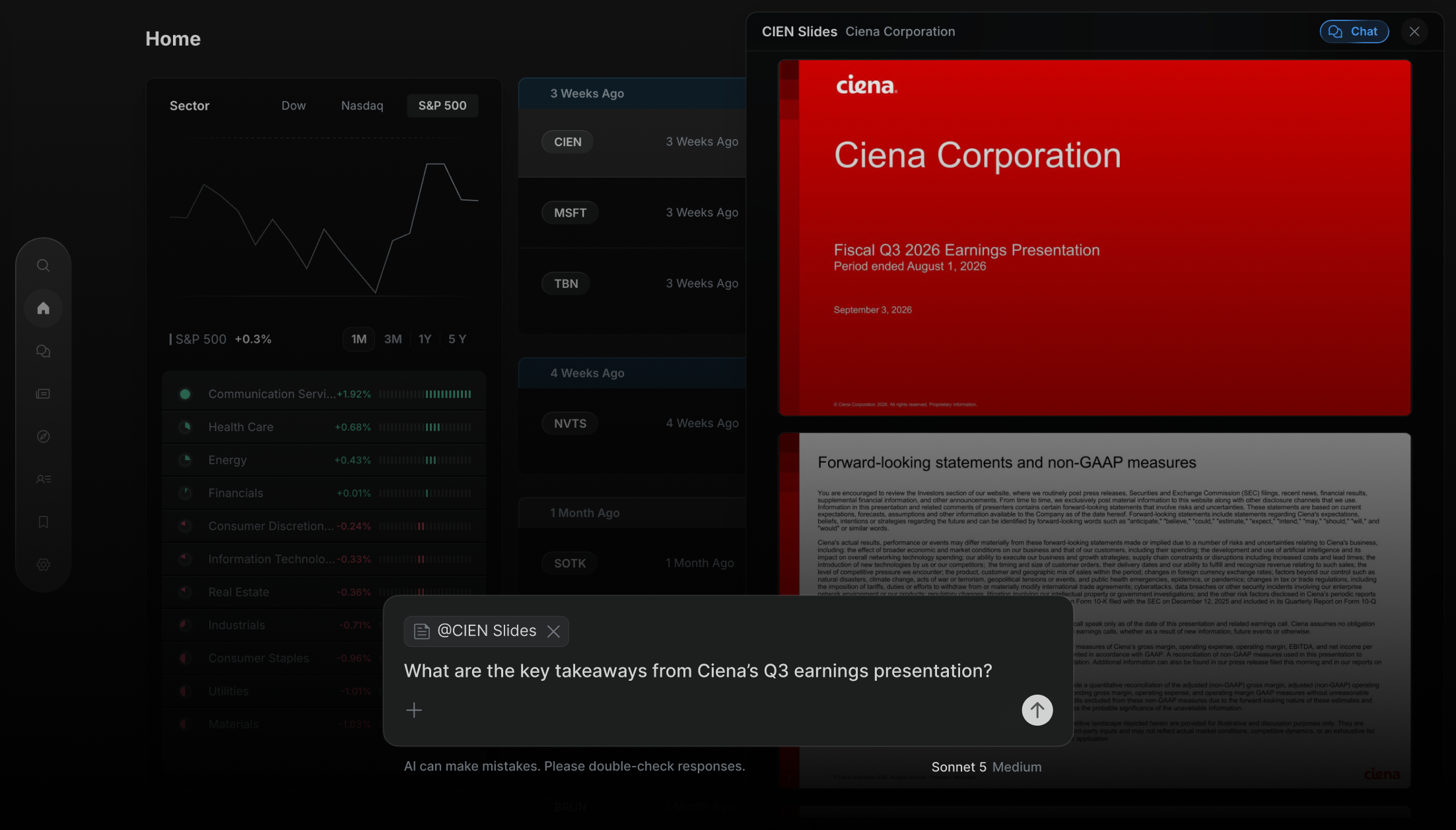Select the Health Care sector row
This screenshot has height=830, width=1456.
click(x=324, y=427)
